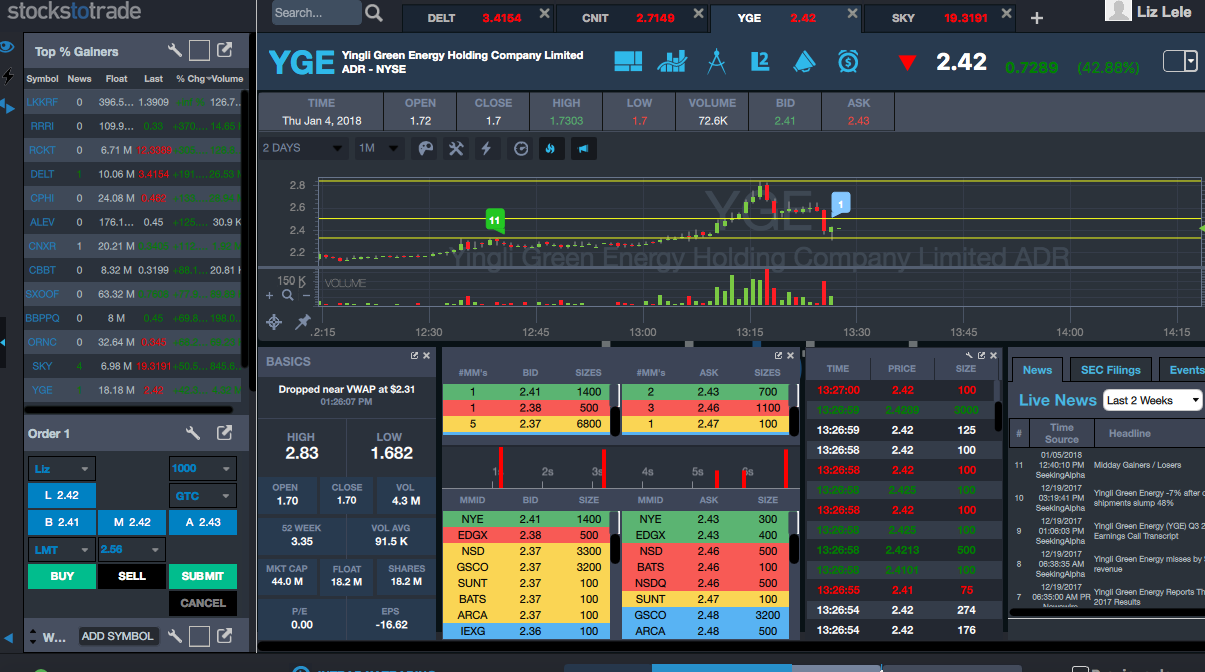1205x672 pixels.
Task: Add a new symbol tab
Action: (1036, 18)
